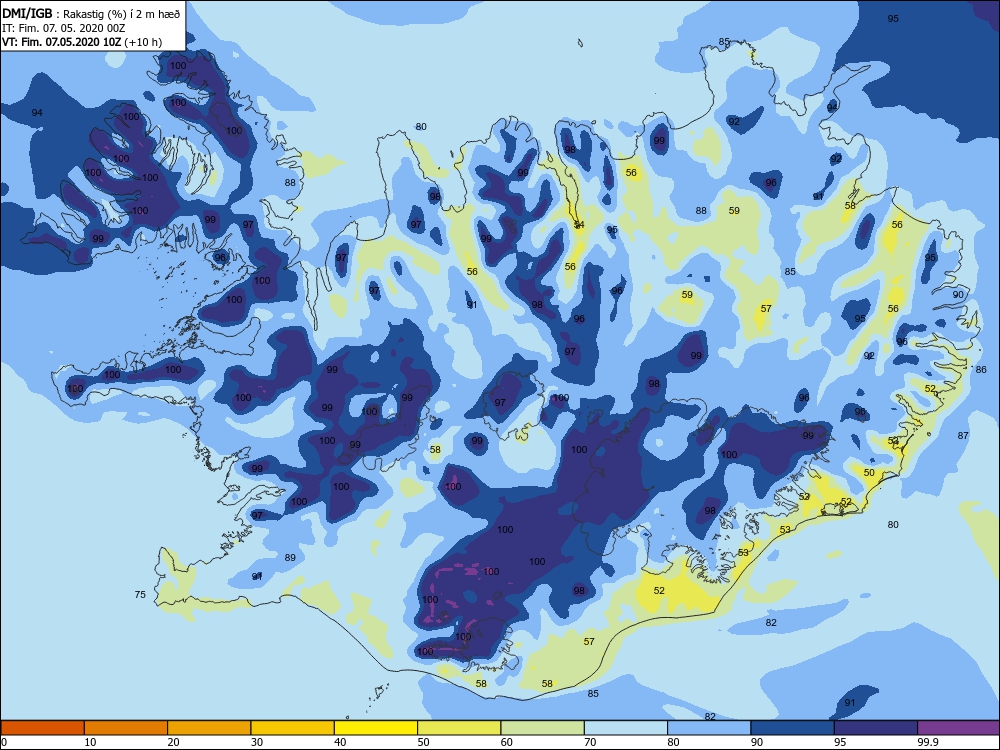
Task: Select the legend scale label "20"
Action: click(x=173, y=742)
